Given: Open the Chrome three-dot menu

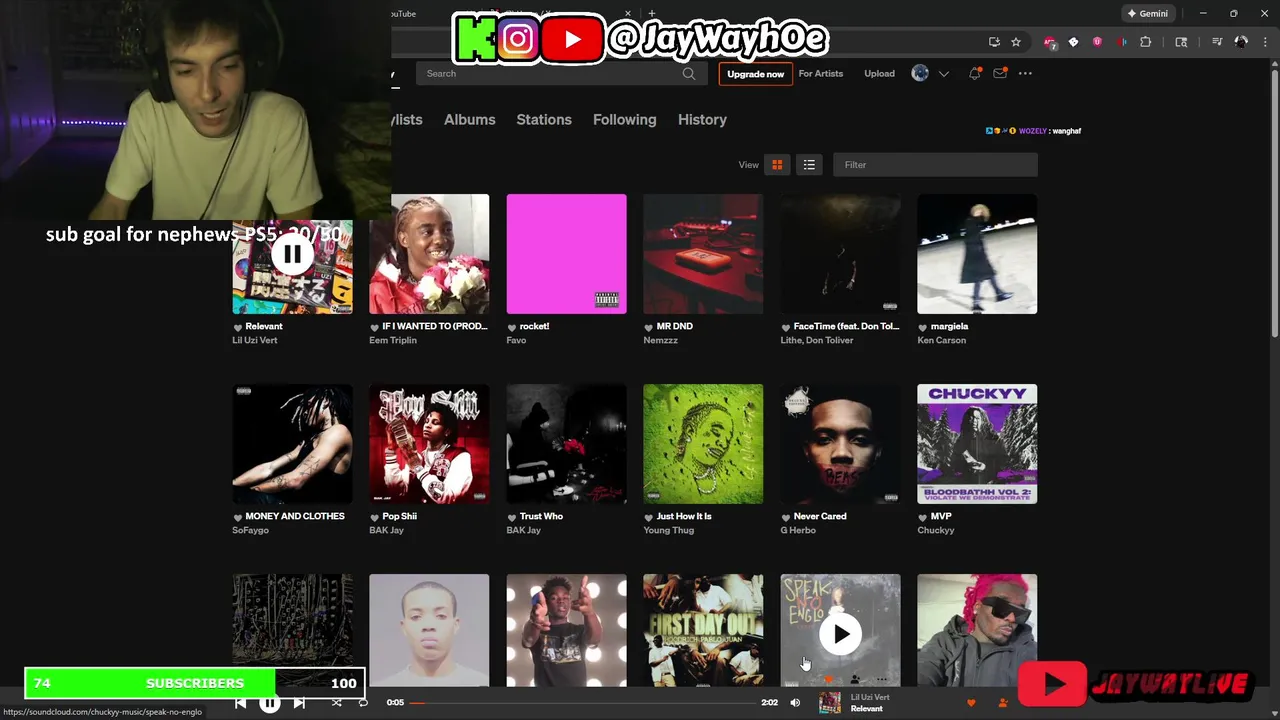Looking at the screenshot, I should coord(1265,42).
